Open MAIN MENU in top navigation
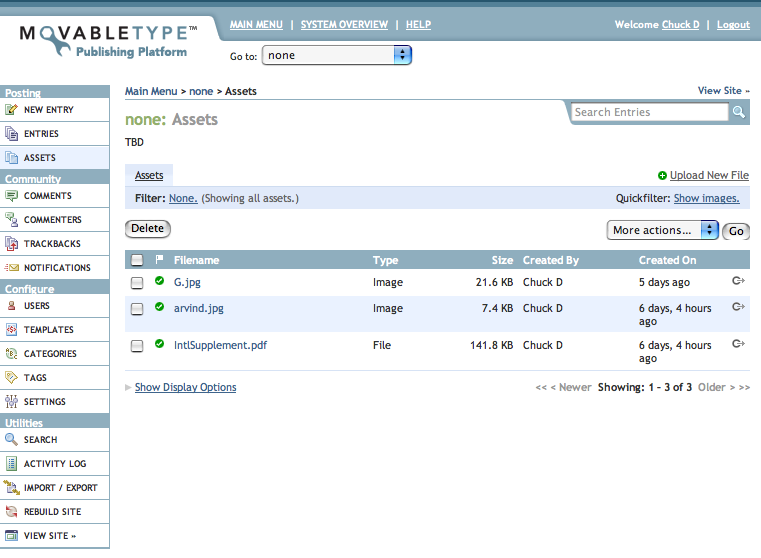Image resolution: width=761 pixels, height=558 pixels. 256,25
